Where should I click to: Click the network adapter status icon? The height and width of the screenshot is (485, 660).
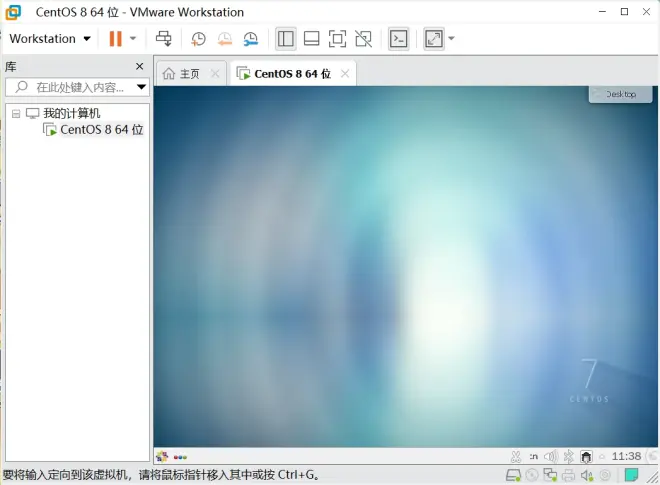point(550,475)
